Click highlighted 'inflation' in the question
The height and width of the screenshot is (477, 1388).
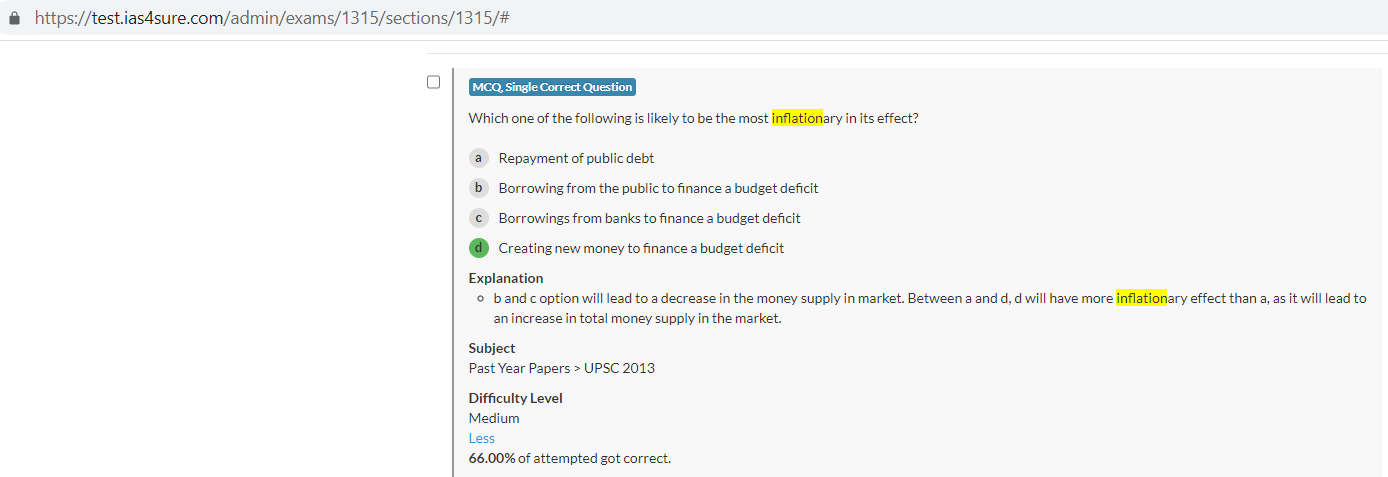[x=796, y=118]
